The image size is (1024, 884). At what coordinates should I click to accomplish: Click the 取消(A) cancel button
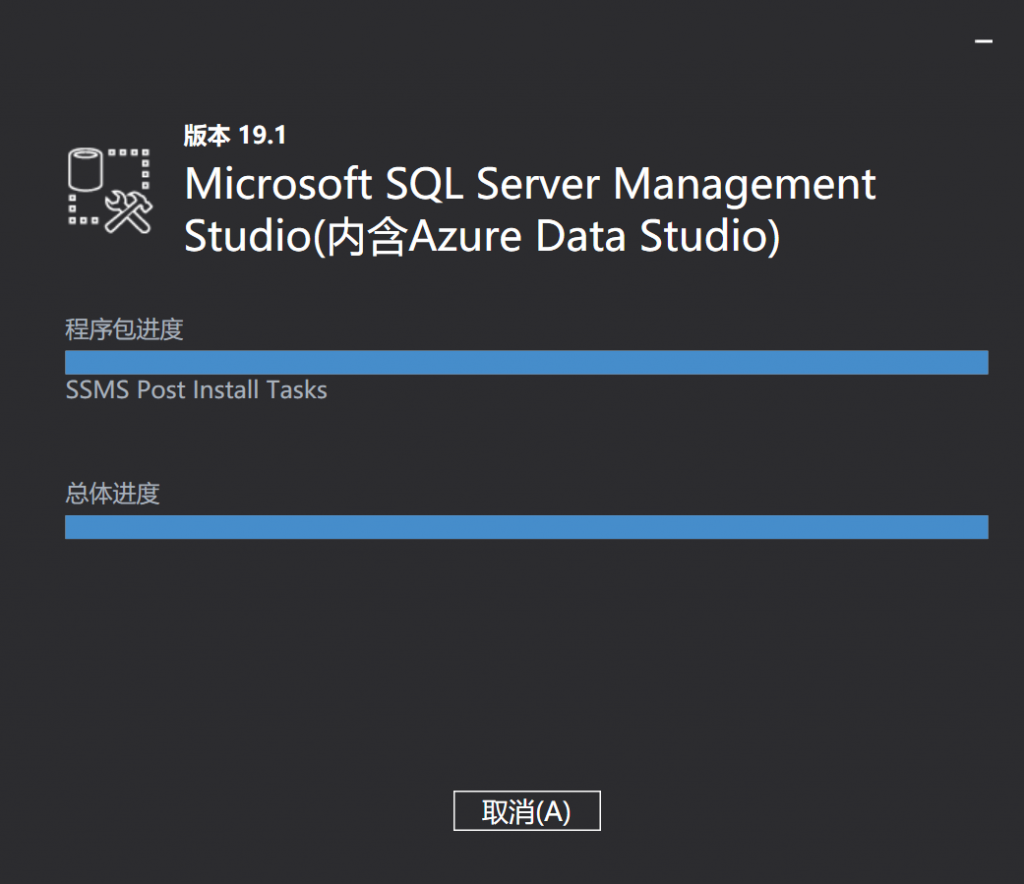(526, 811)
